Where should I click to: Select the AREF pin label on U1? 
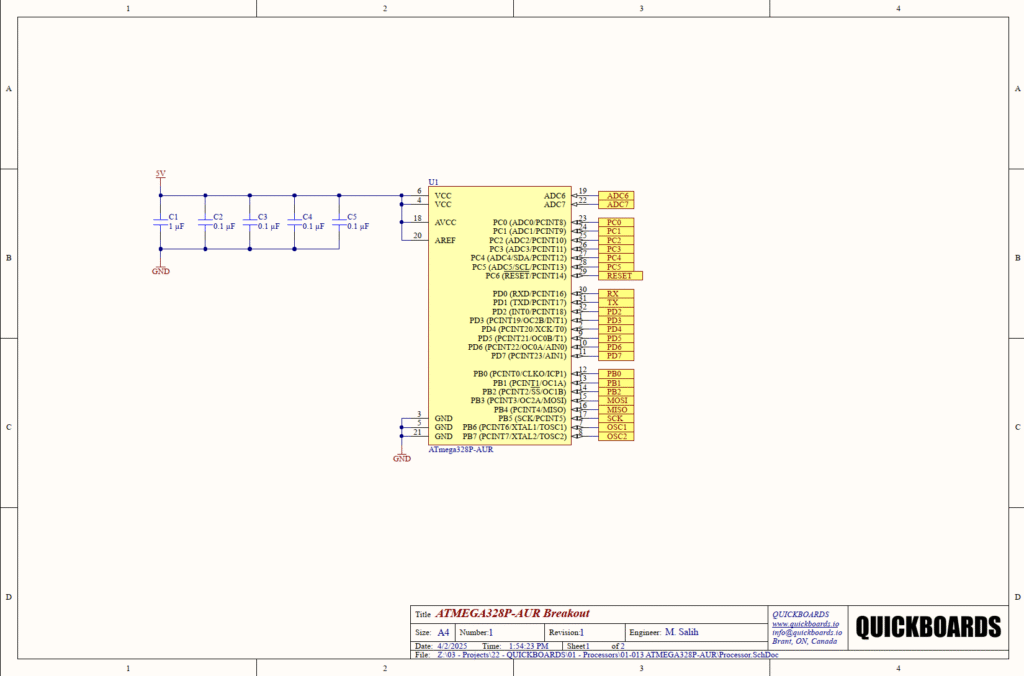pos(446,240)
